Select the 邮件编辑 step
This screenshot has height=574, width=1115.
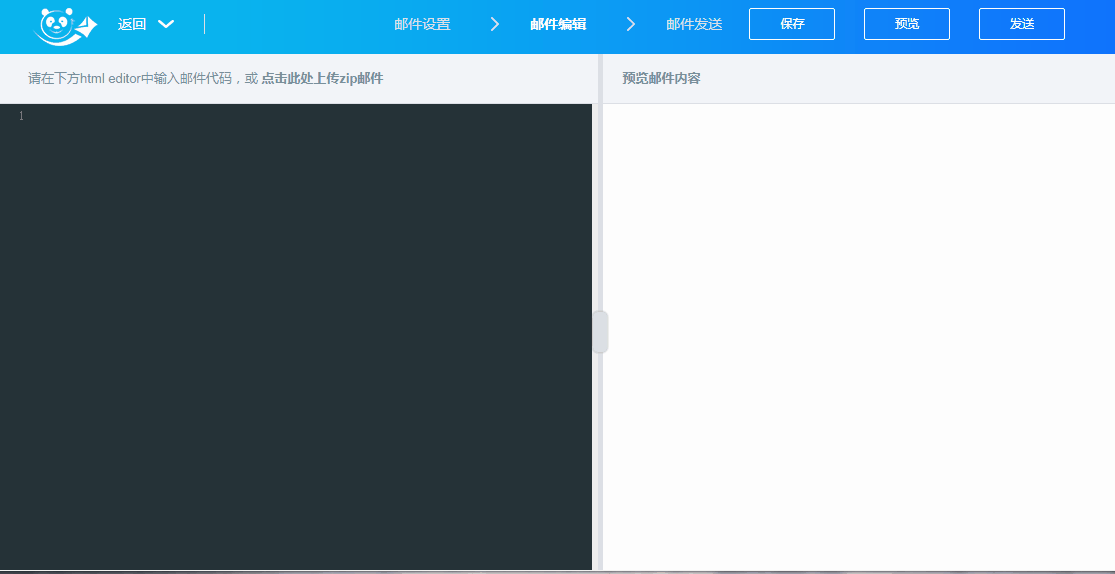click(x=558, y=24)
